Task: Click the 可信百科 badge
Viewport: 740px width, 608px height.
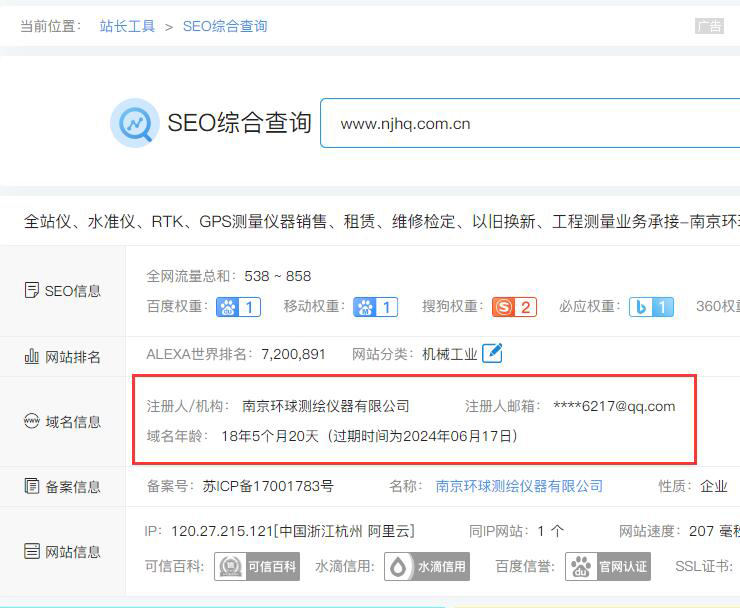Action: [258, 566]
